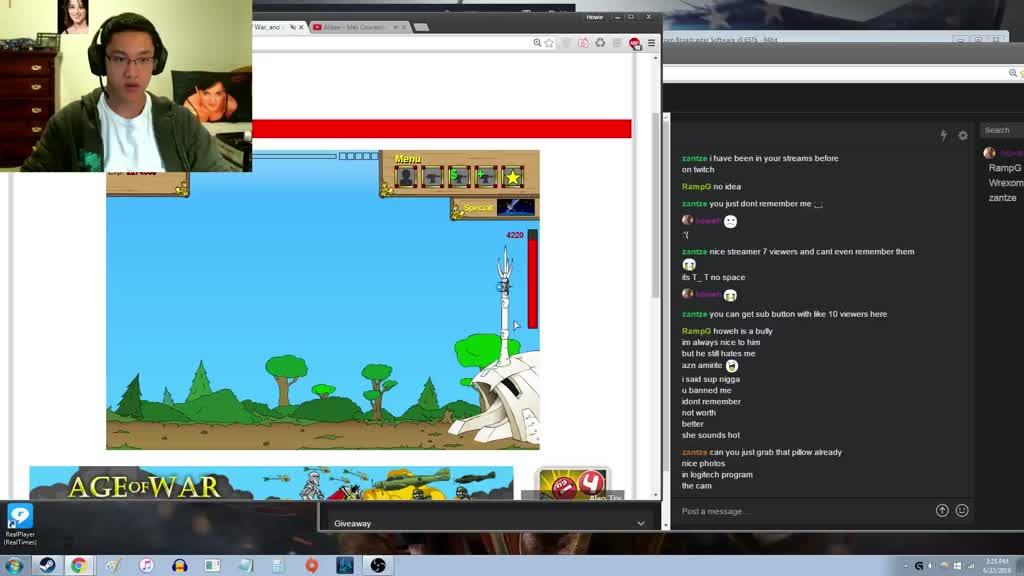Click zantze in the chat user list
Viewport: 1024px width, 576px height.
[x=1002, y=198]
